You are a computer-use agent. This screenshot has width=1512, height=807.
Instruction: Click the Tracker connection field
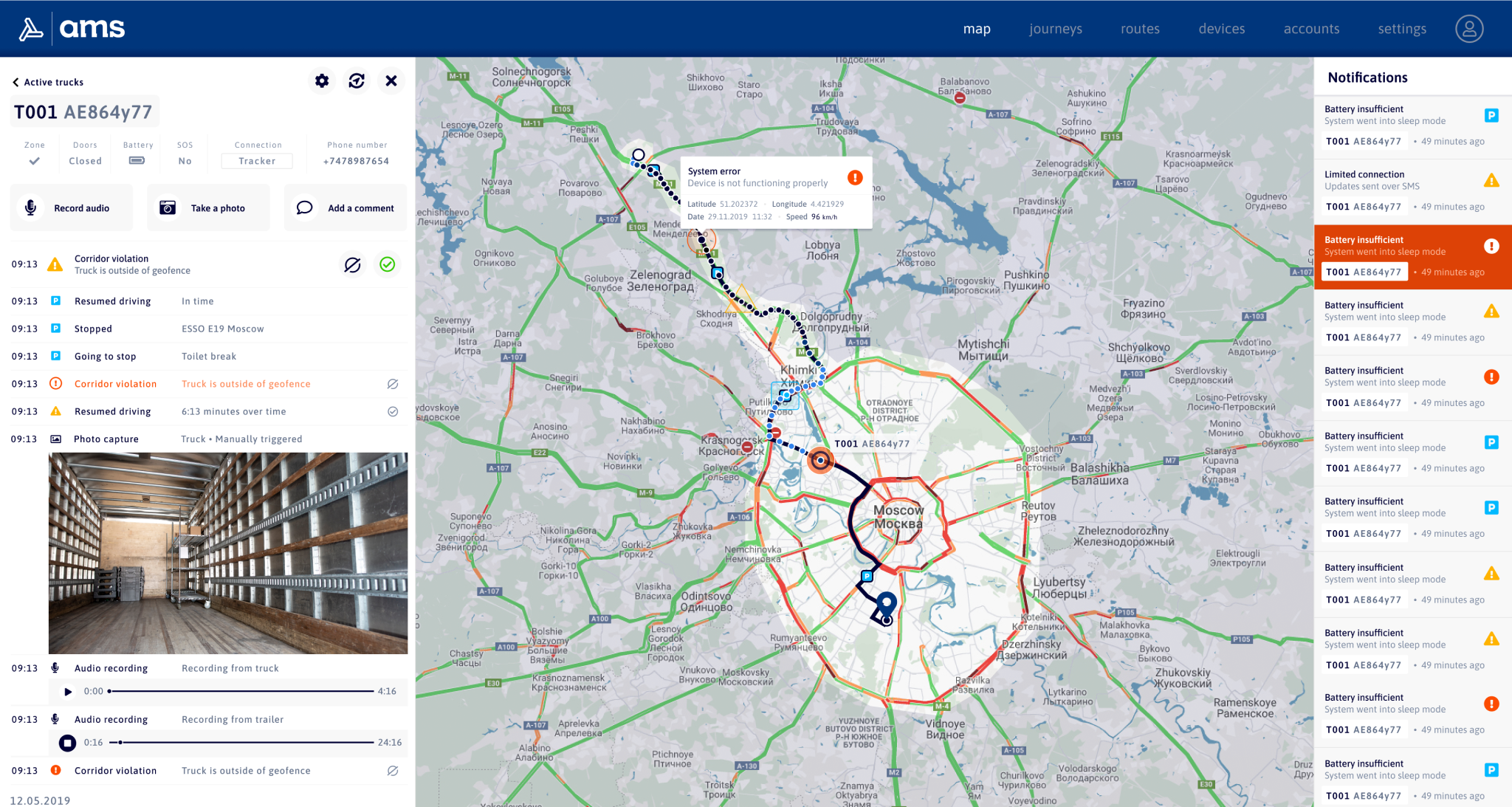pos(257,161)
